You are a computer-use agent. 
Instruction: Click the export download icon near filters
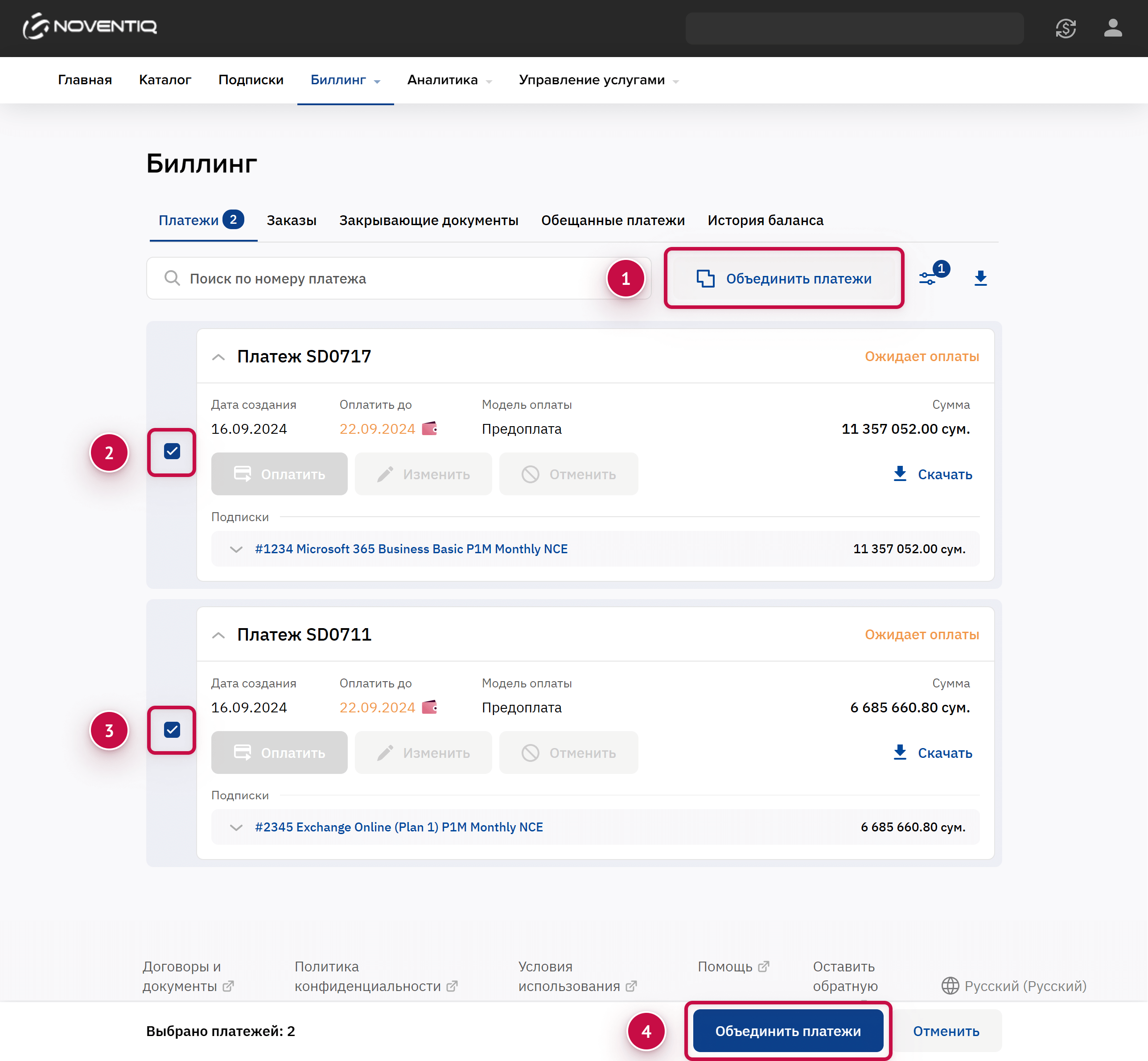click(x=980, y=278)
